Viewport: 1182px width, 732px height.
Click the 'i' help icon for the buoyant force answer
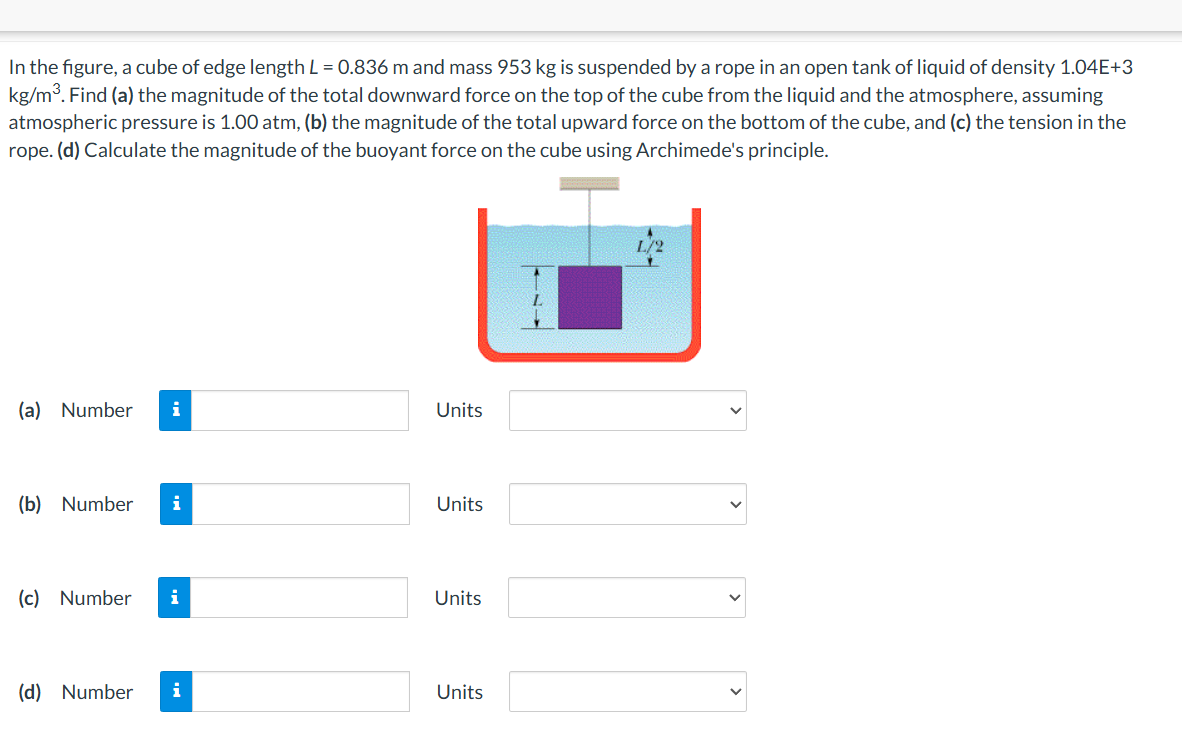coord(175,691)
